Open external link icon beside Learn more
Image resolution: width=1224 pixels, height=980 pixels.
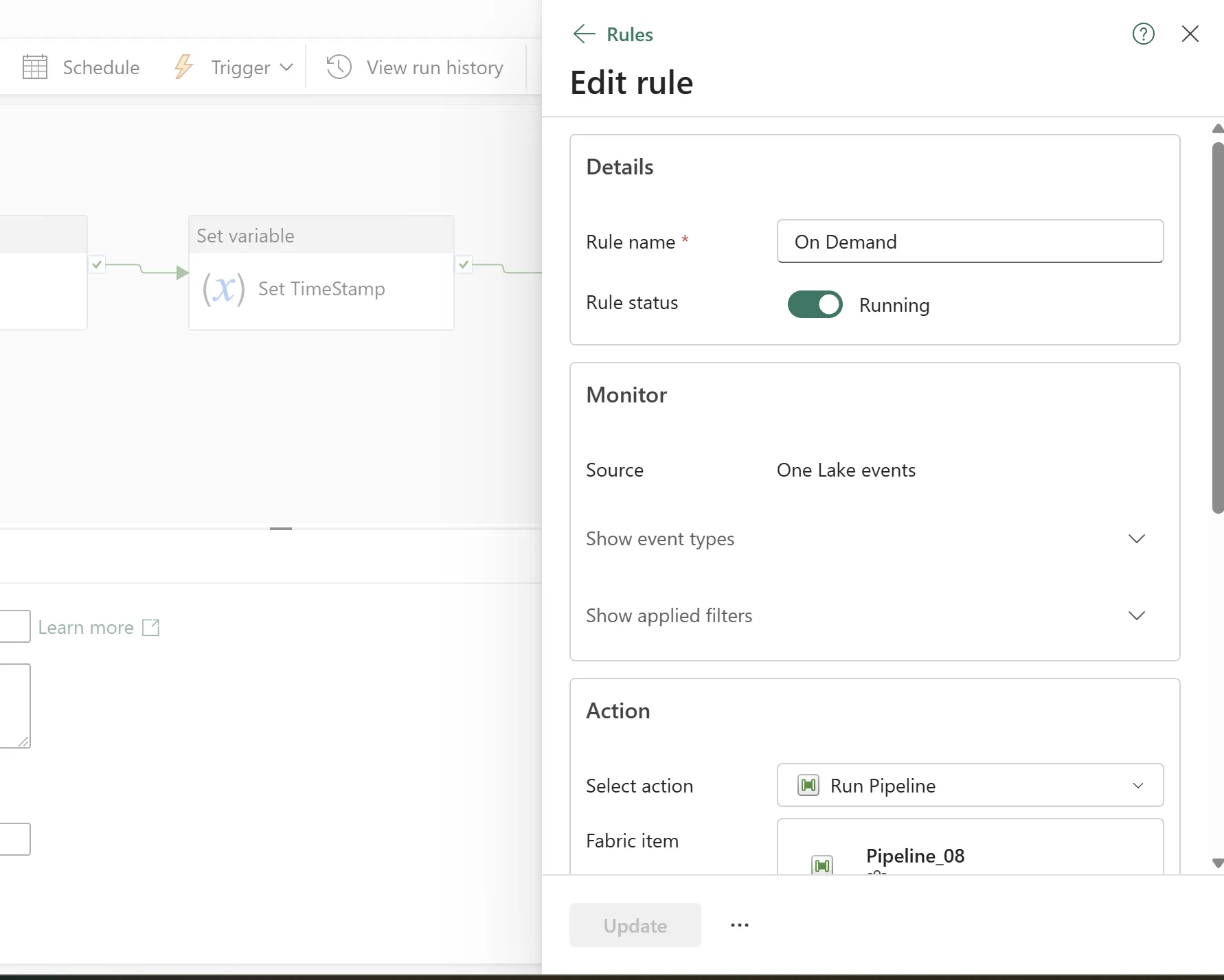(150, 627)
